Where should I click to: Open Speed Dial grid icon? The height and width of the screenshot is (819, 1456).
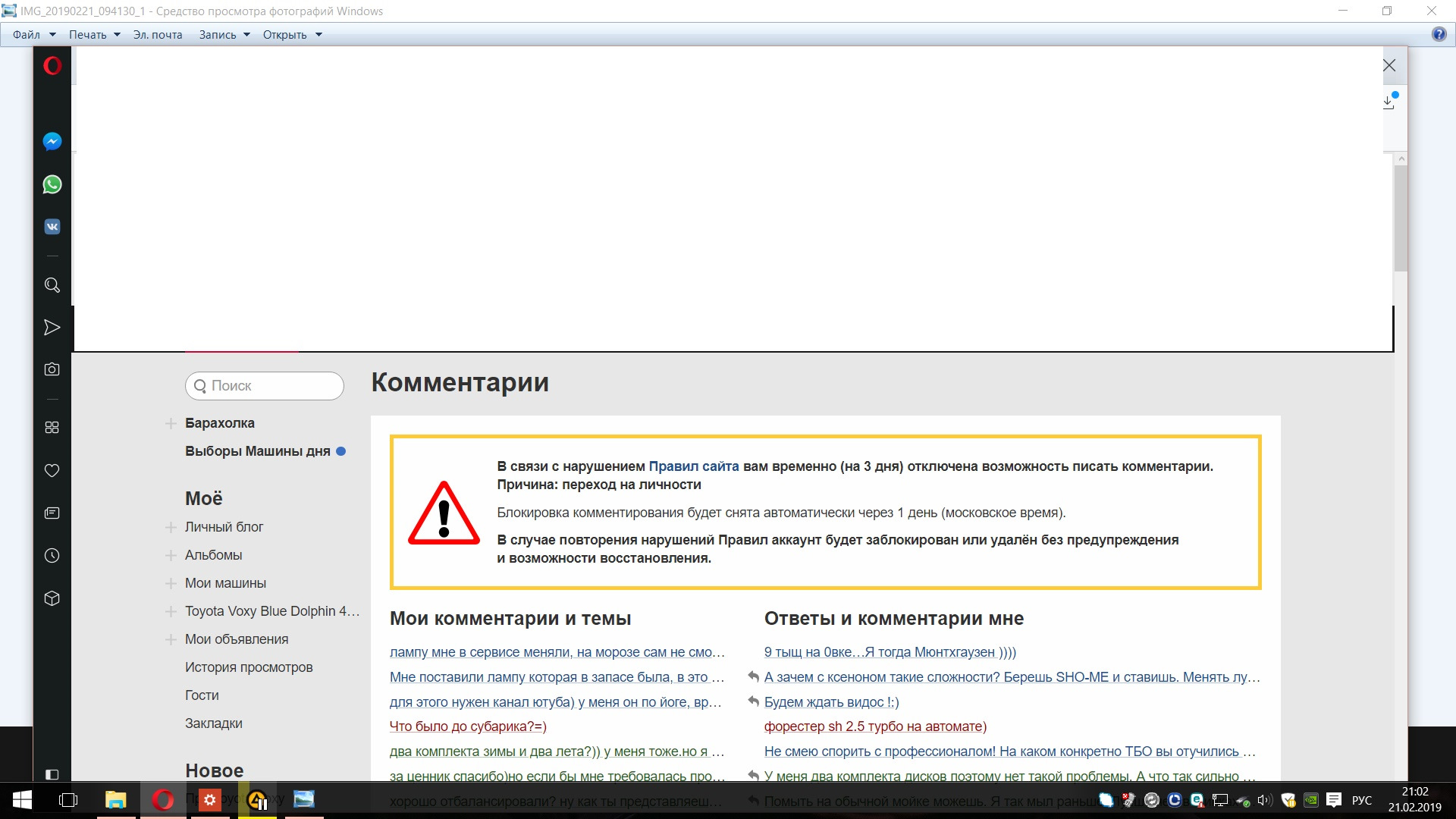pyautogui.click(x=52, y=428)
